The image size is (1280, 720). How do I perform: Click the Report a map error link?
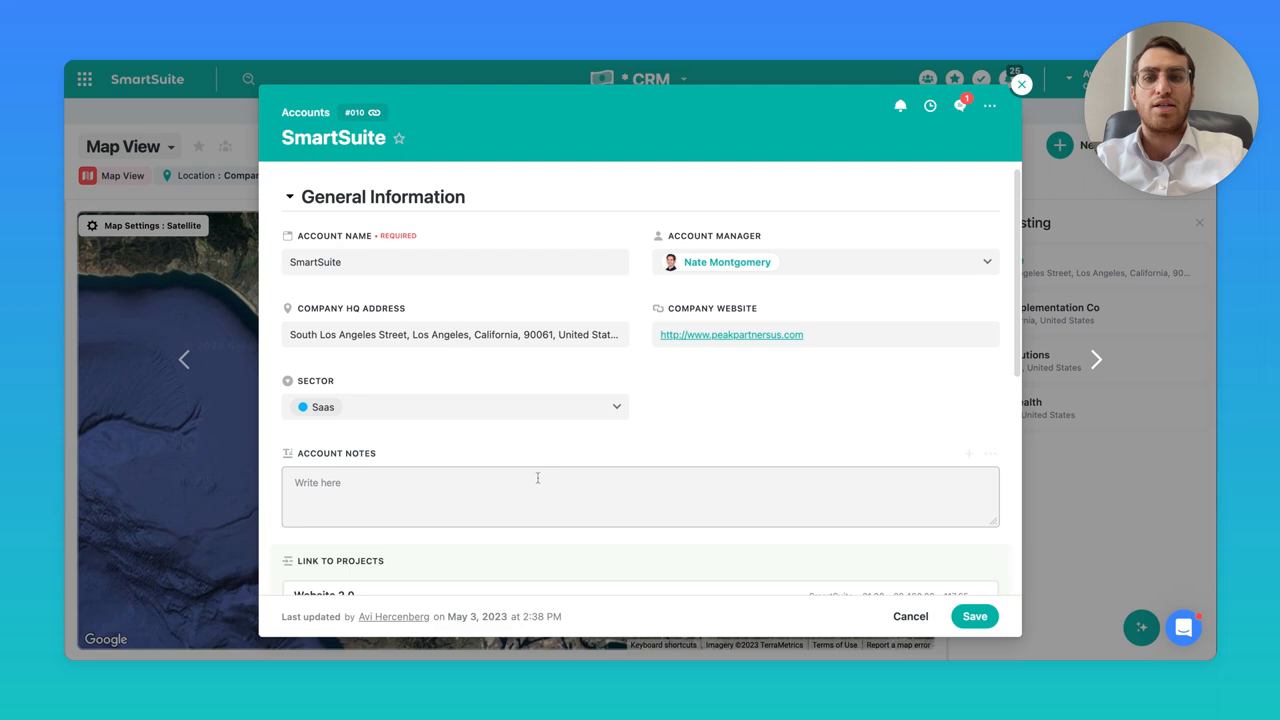[898, 645]
